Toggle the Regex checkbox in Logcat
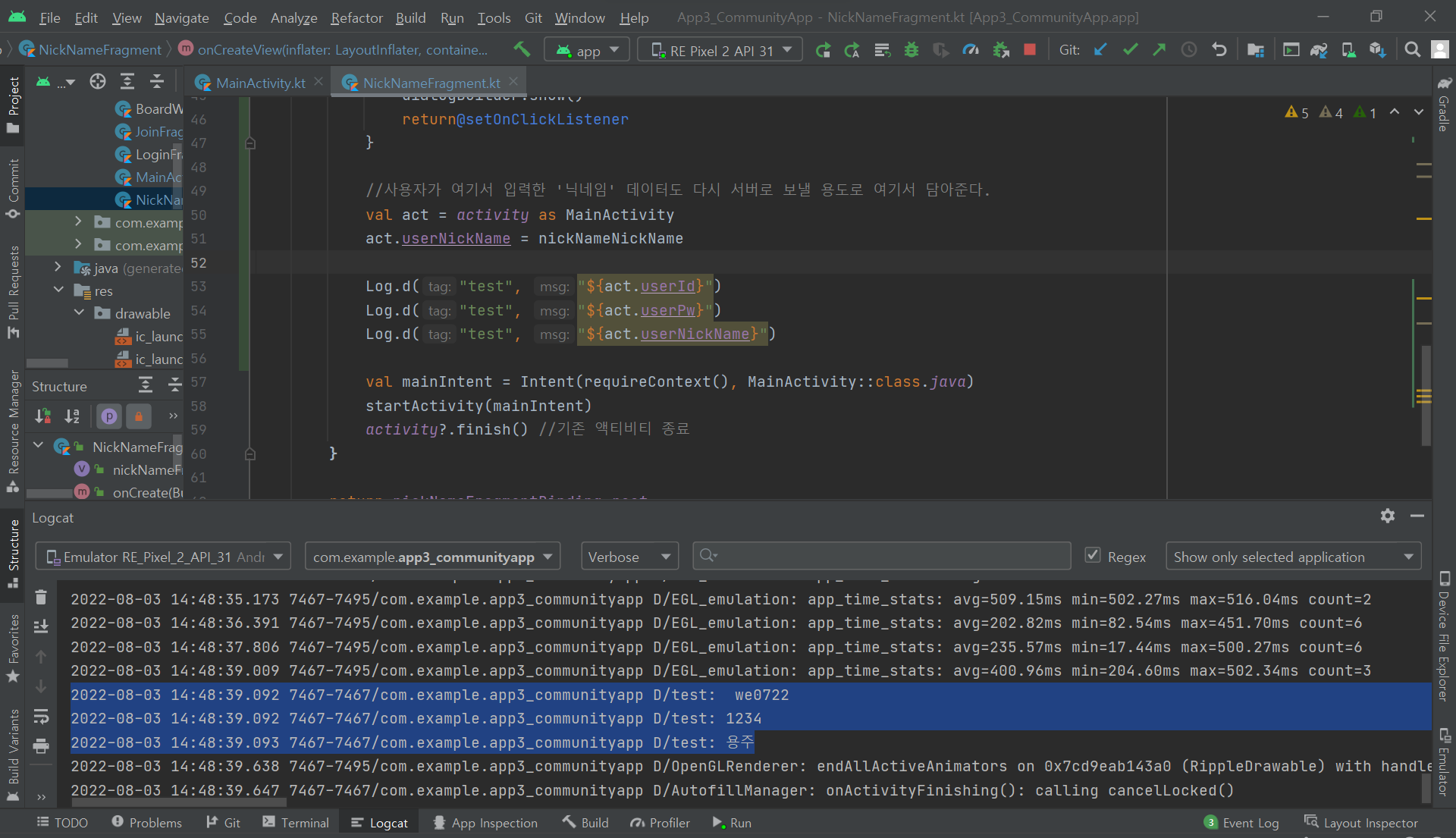The height and width of the screenshot is (838, 1456). (1093, 556)
